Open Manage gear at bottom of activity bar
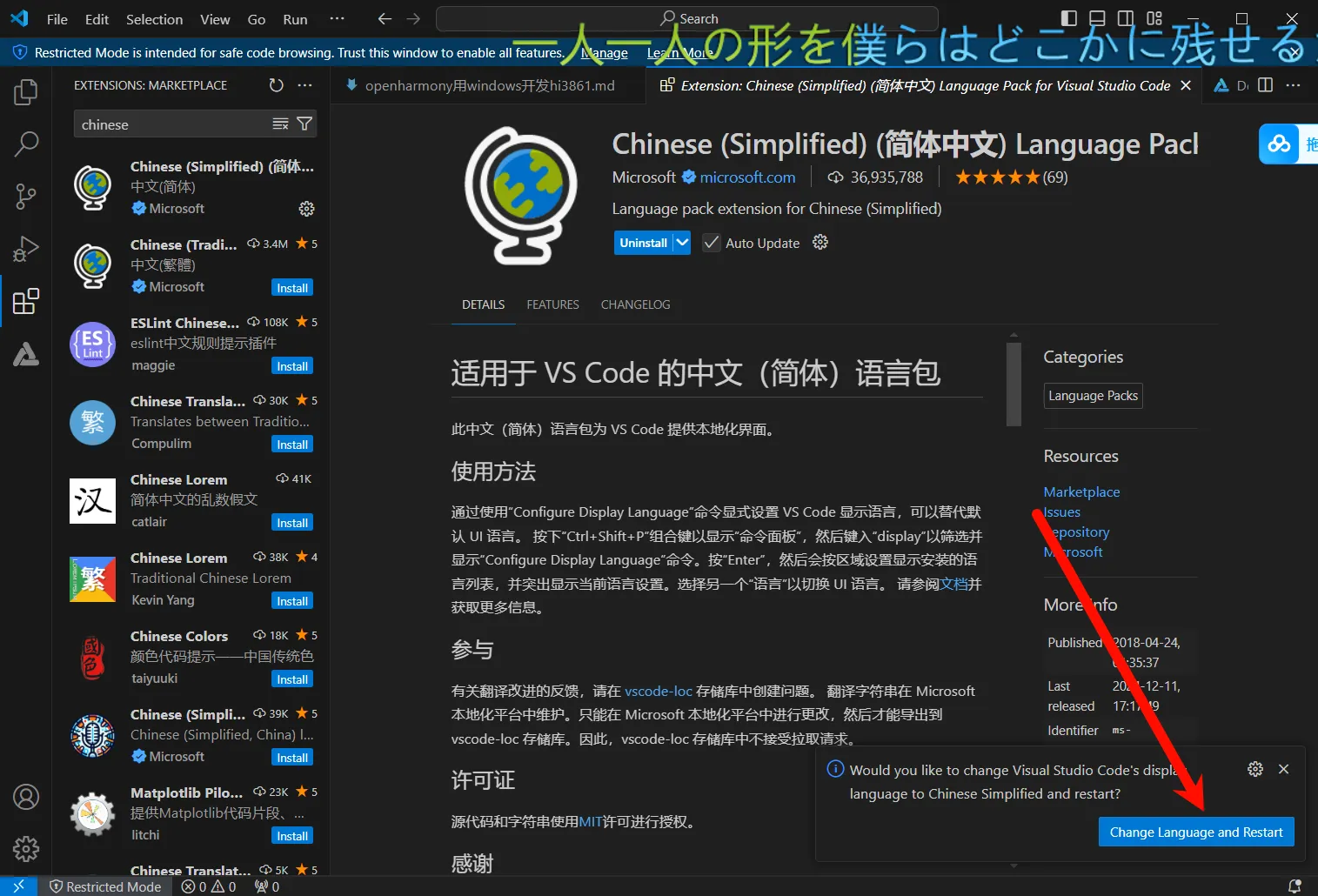The height and width of the screenshot is (896, 1318). tap(26, 848)
